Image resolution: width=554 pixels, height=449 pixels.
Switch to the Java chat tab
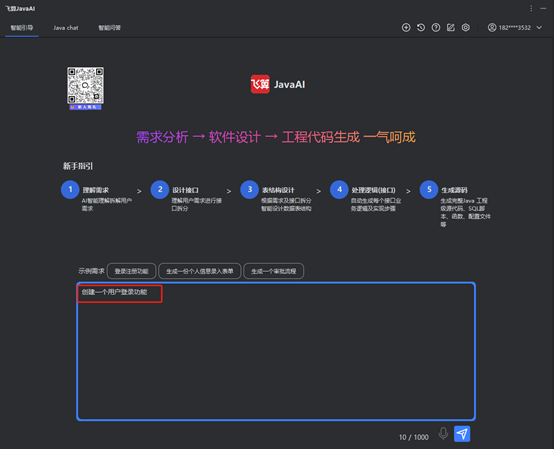click(x=66, y=28)
